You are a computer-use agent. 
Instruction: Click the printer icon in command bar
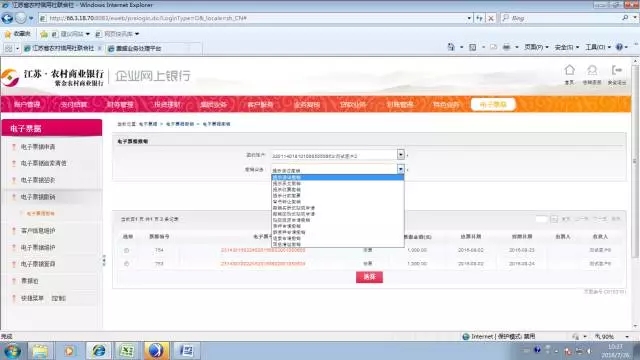click(506, 47)
